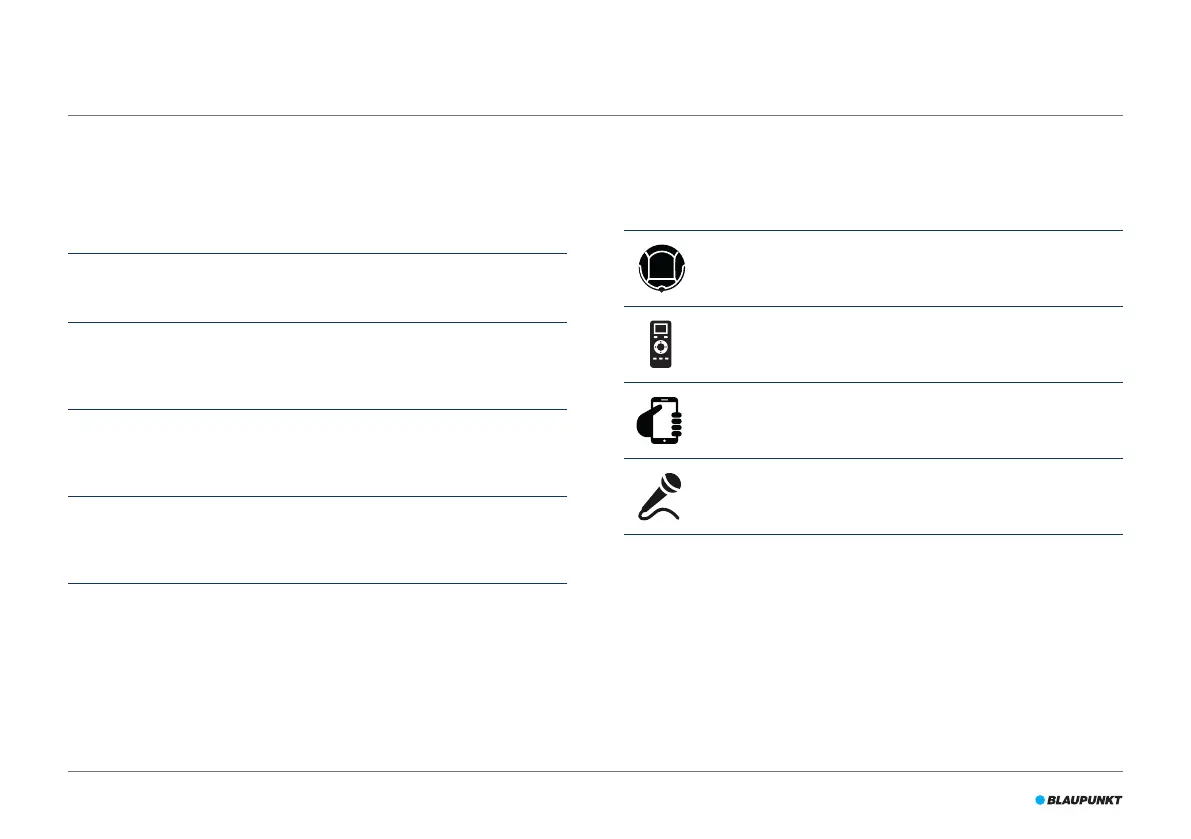This screenshot has height=839, width=1191.
Task: Click the blue dot in Blaupunkt logo
Action: (1040, 800)
